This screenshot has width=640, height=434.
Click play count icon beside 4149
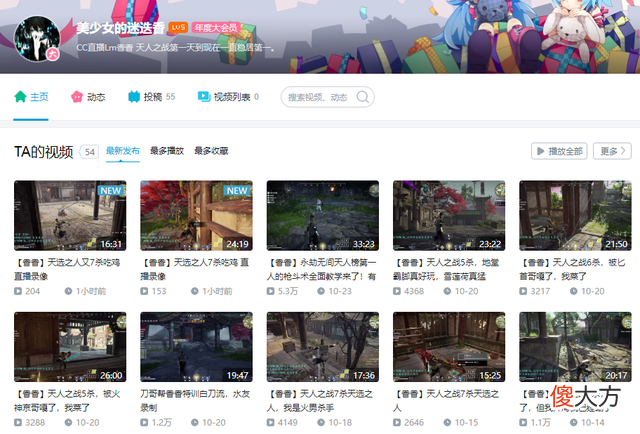271,423
